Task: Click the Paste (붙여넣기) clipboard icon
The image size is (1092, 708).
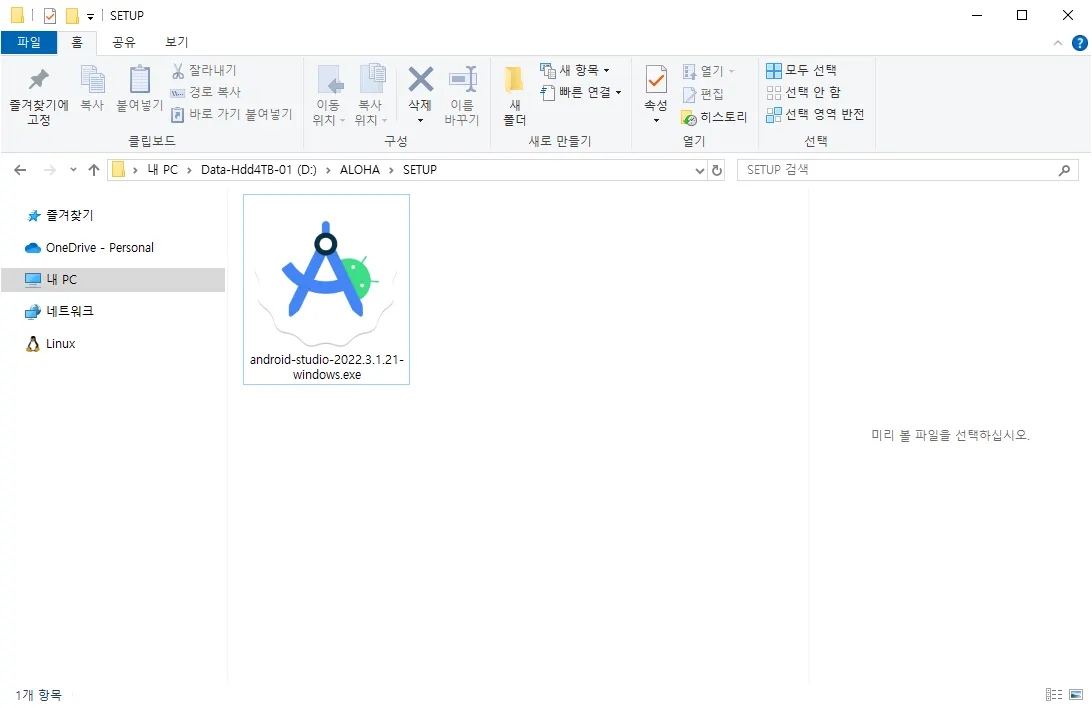Action: pos(139,79)
